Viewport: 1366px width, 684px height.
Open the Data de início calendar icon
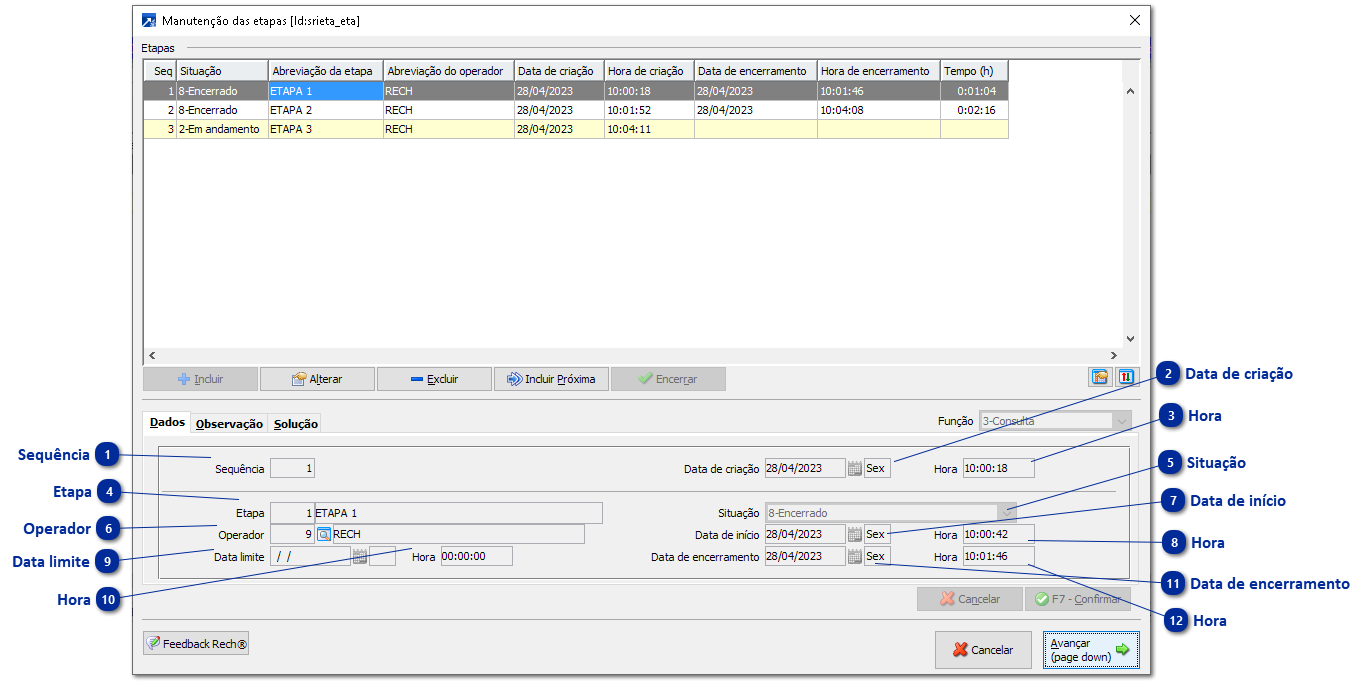click(x=854, y=535)
